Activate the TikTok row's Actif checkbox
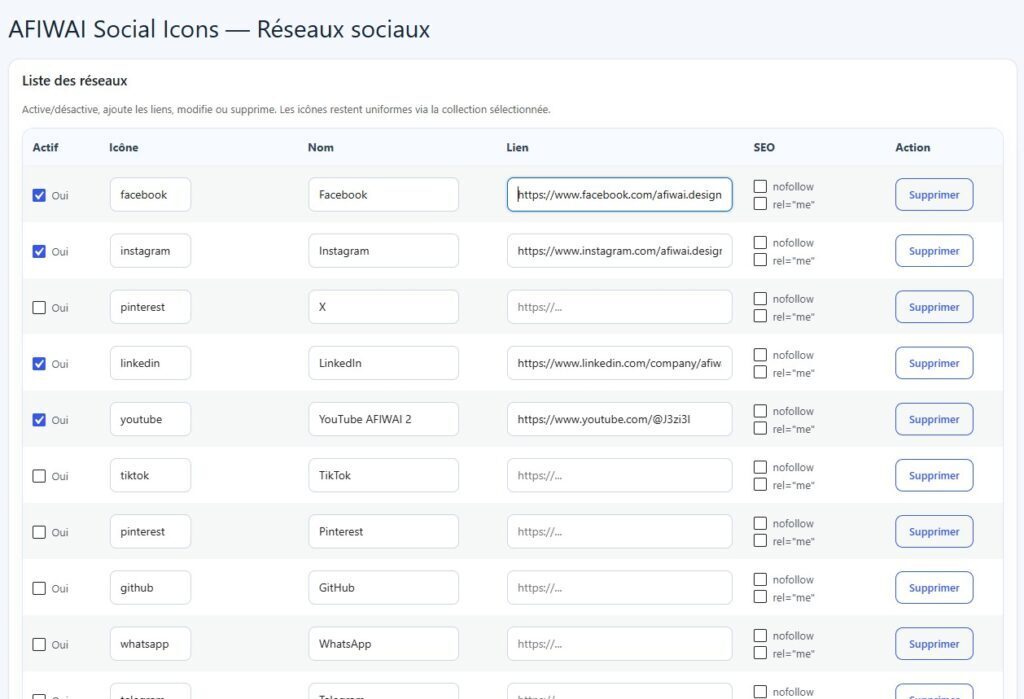 pos(39,476)
